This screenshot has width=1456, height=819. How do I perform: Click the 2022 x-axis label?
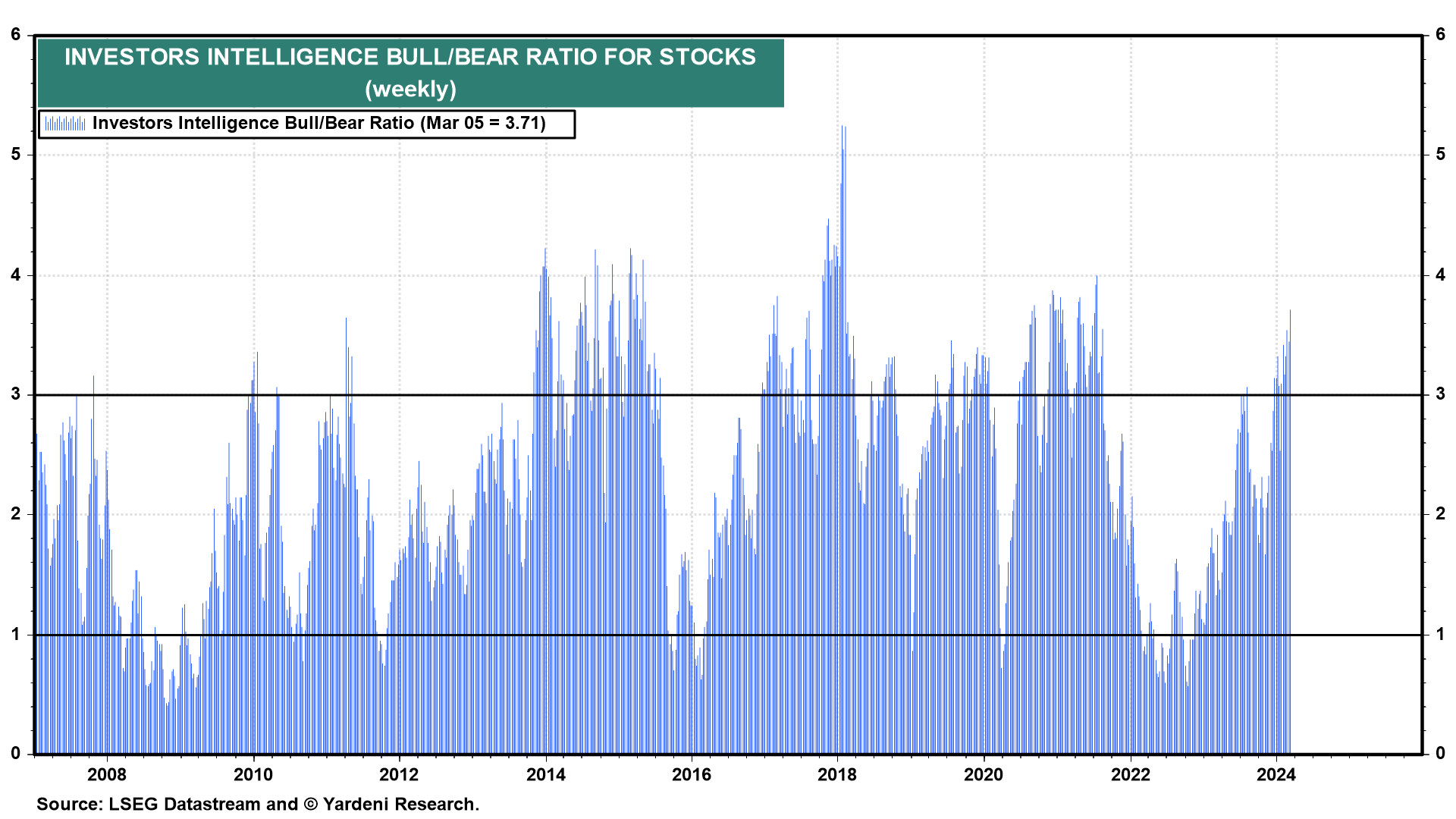pos(1131,774)
